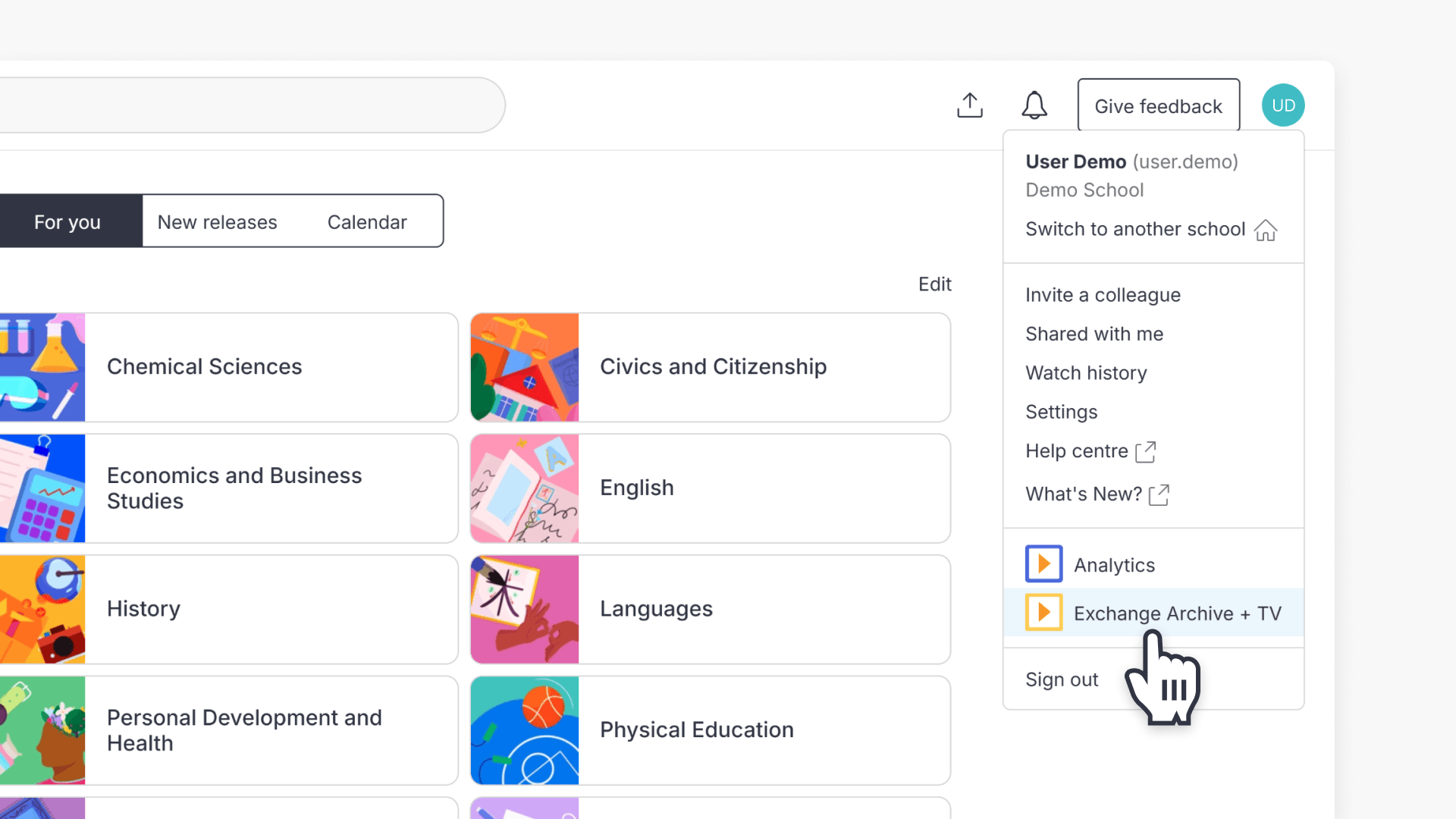Viewport: 1456px width, 819px height.
Task: Open the Chemical Sciences subject card
Action: pyautogui.click(x=227, y=367)
